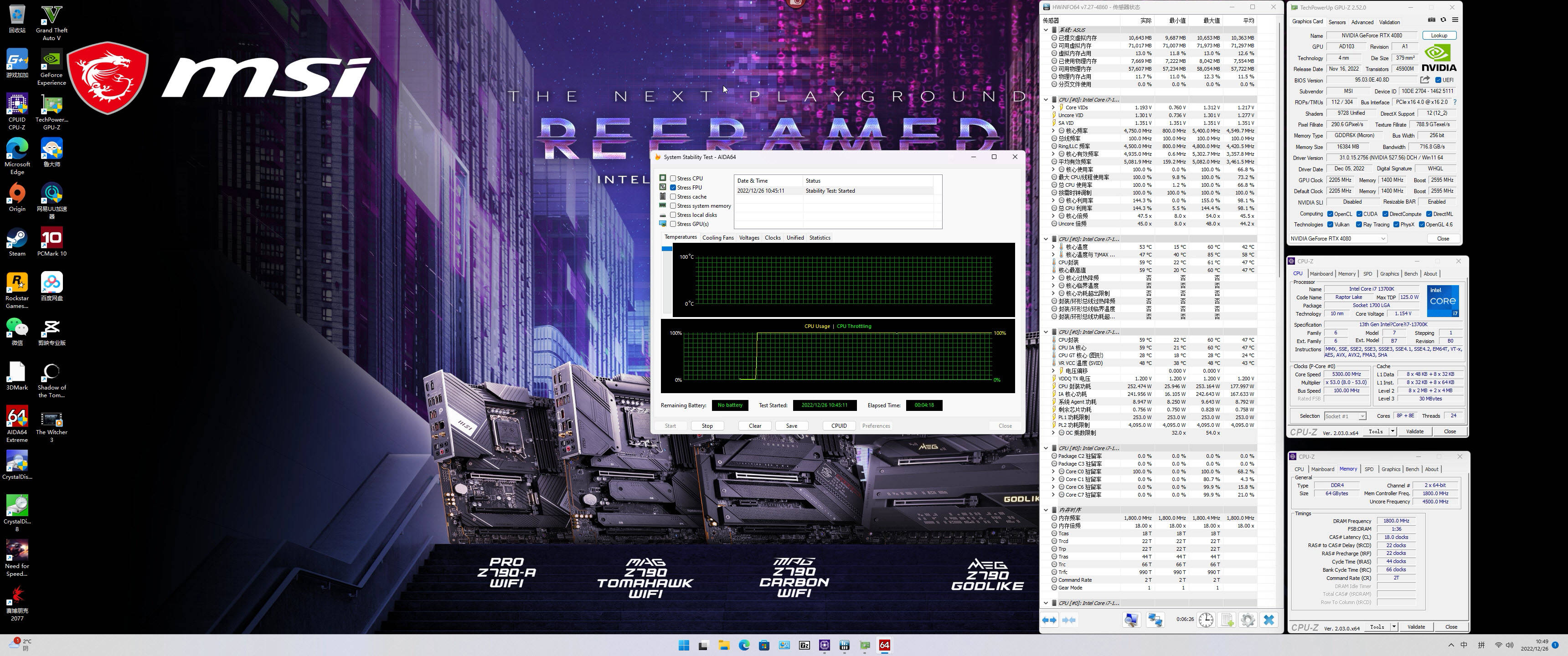Click Windows Start button in taskbar
1568x656 pixels.
click(684, 645)
